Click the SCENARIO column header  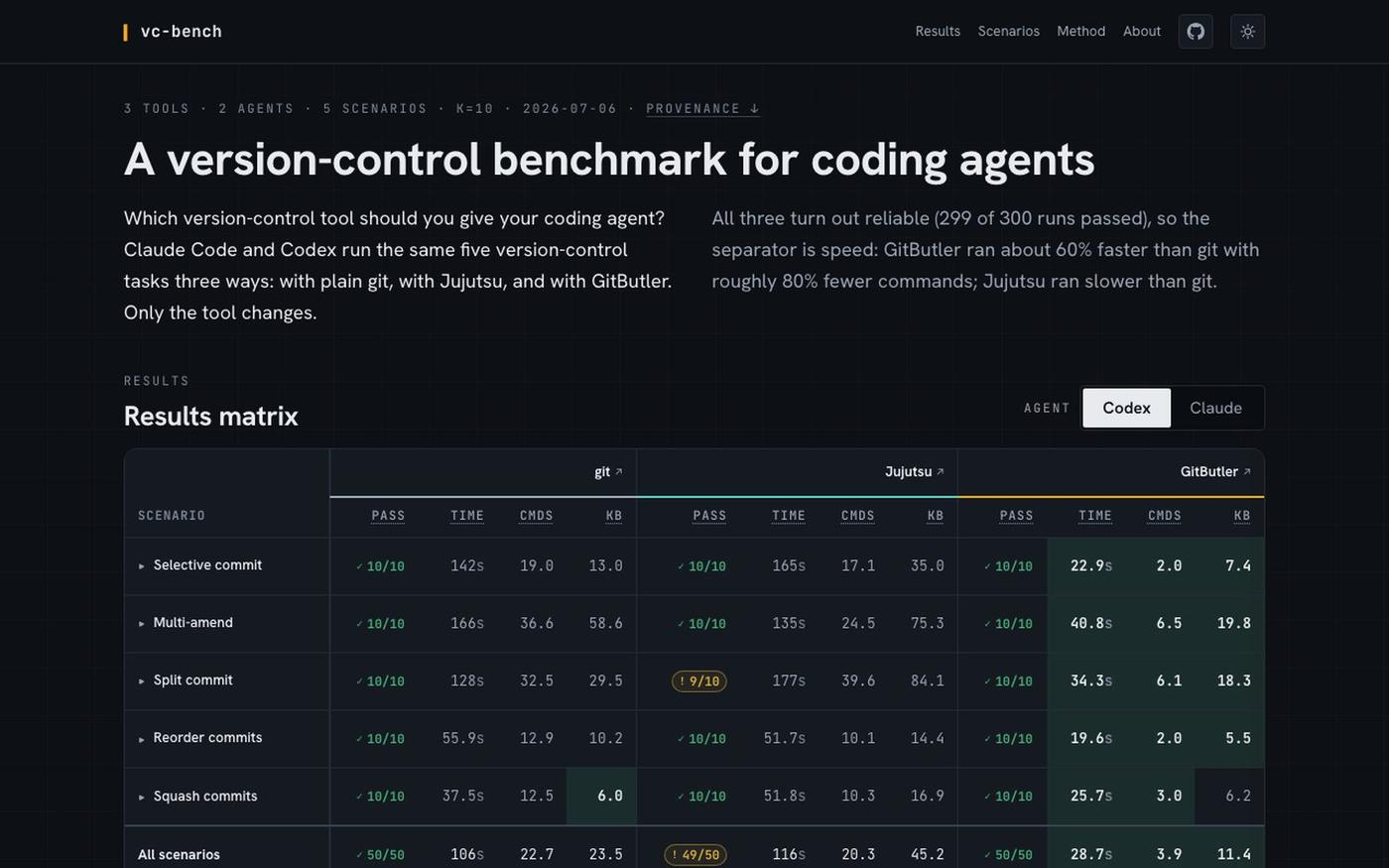tap(172, 516)
